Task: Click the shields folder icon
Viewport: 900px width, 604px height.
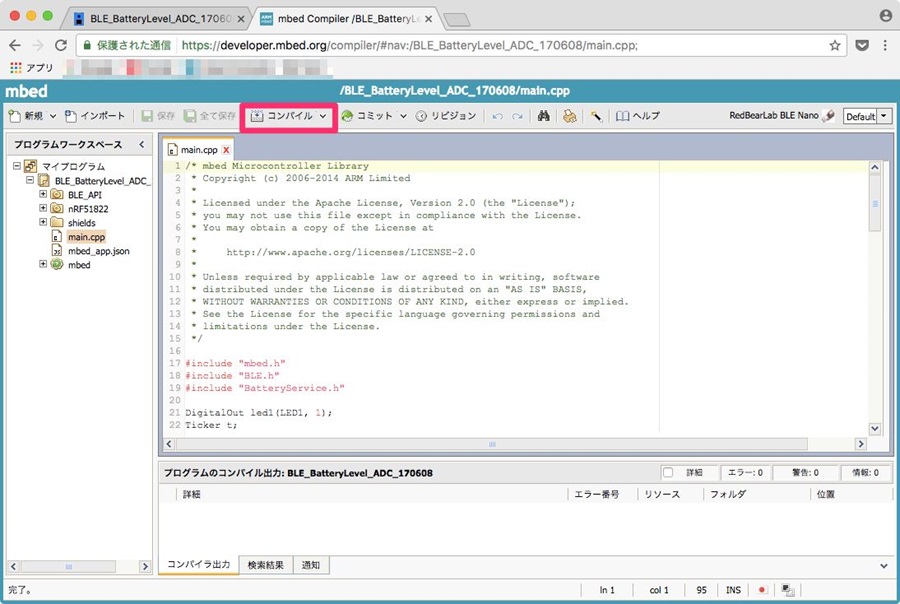Action: tap(57, 222)
